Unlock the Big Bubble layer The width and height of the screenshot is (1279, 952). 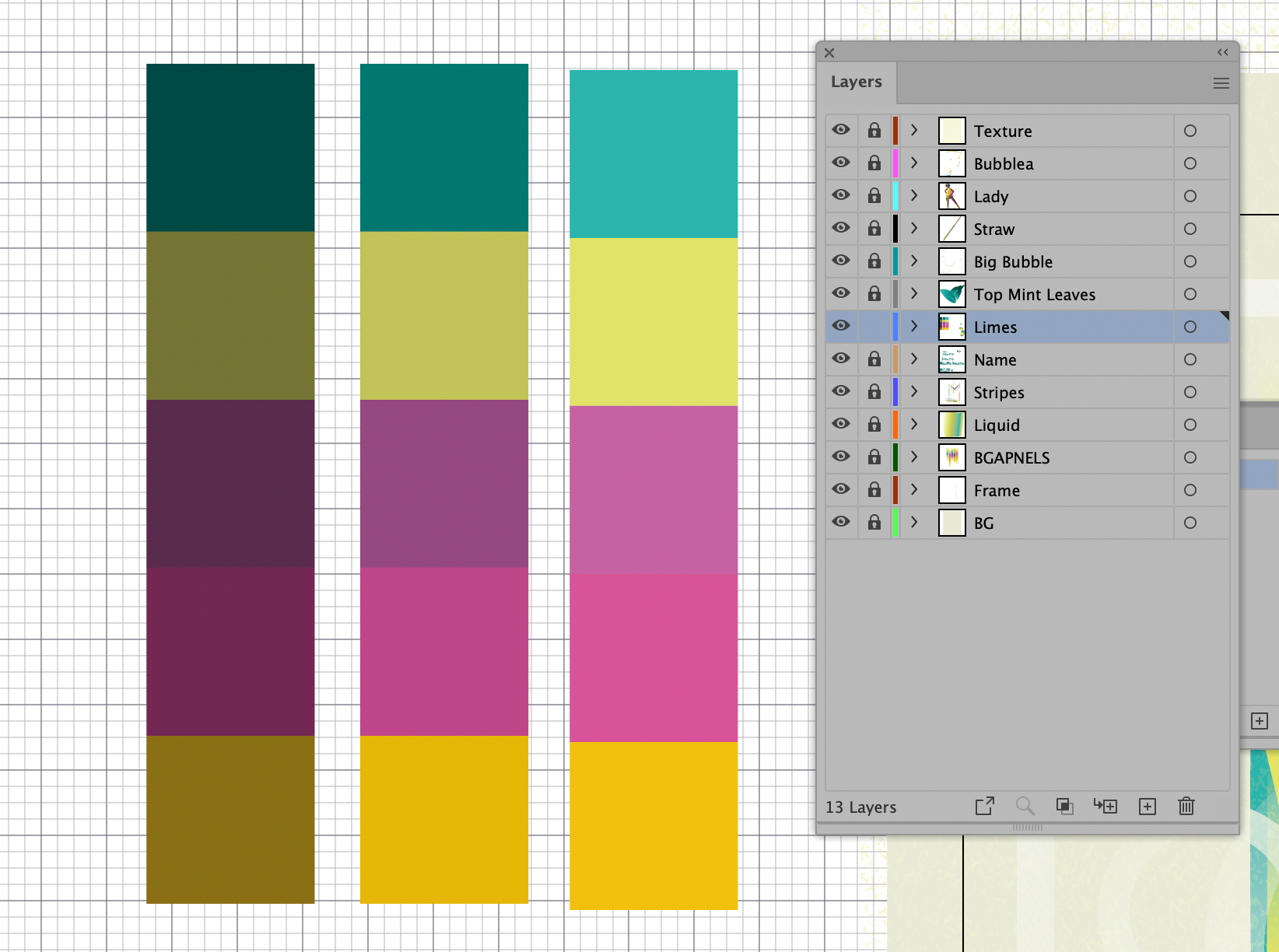coord(874,261)
